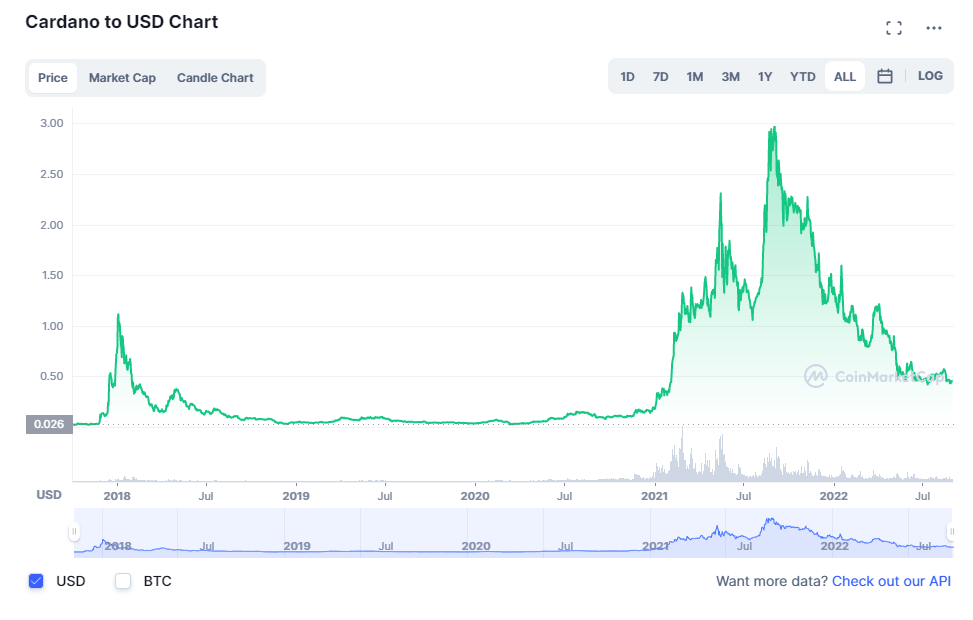Select the 1D time range
Image resolution: width=973 pixels, height=620 pixels.
[627, 77]
